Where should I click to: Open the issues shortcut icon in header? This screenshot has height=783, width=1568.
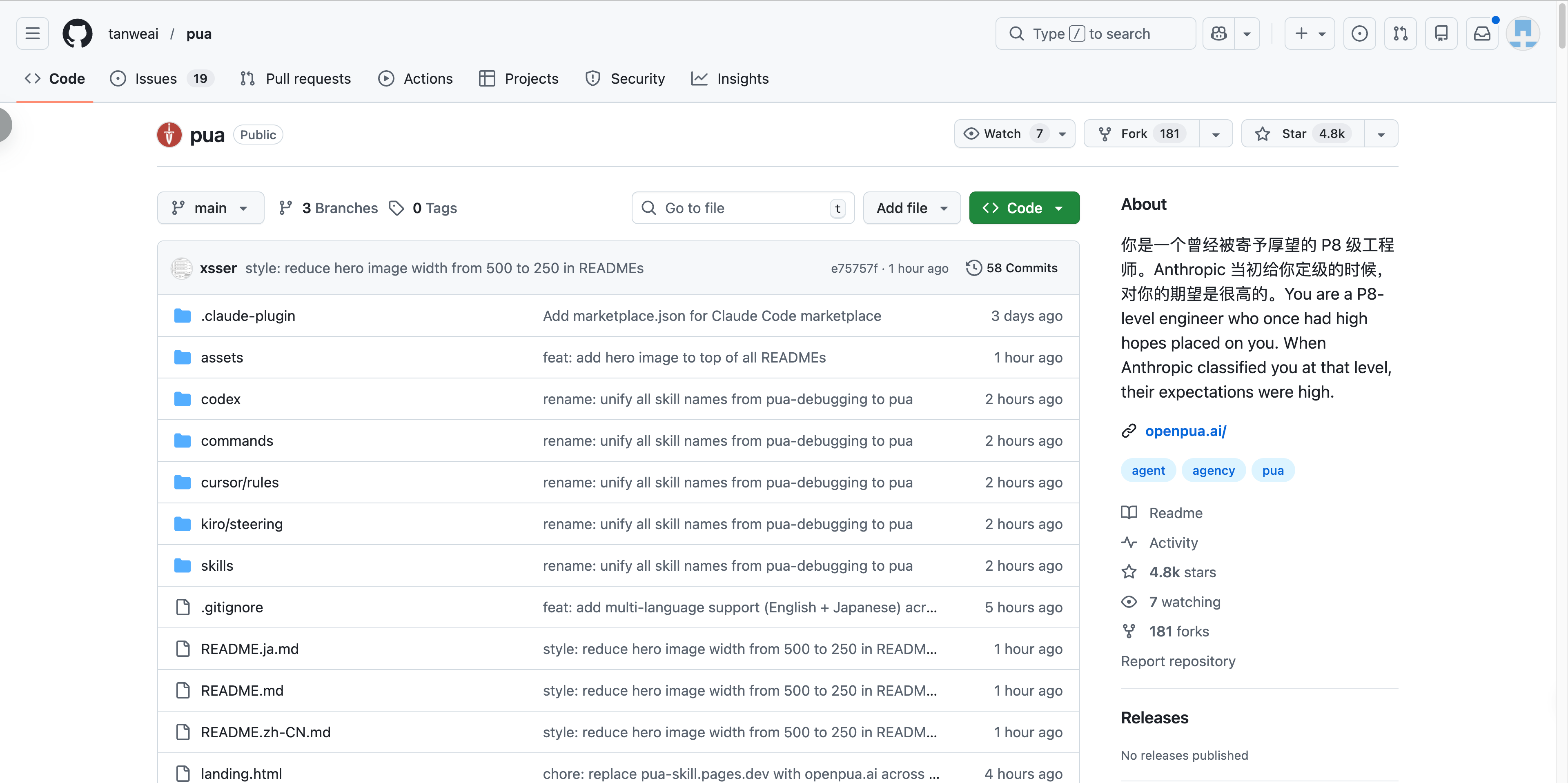1359,33
